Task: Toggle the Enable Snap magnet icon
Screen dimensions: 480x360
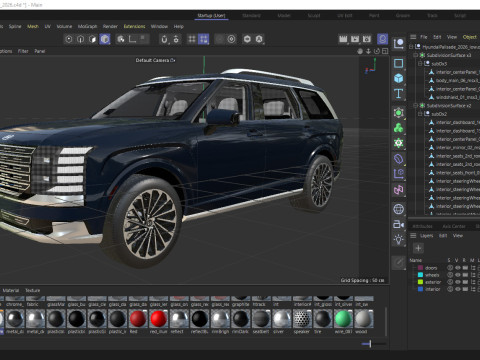Action: [x=164, y=39]
